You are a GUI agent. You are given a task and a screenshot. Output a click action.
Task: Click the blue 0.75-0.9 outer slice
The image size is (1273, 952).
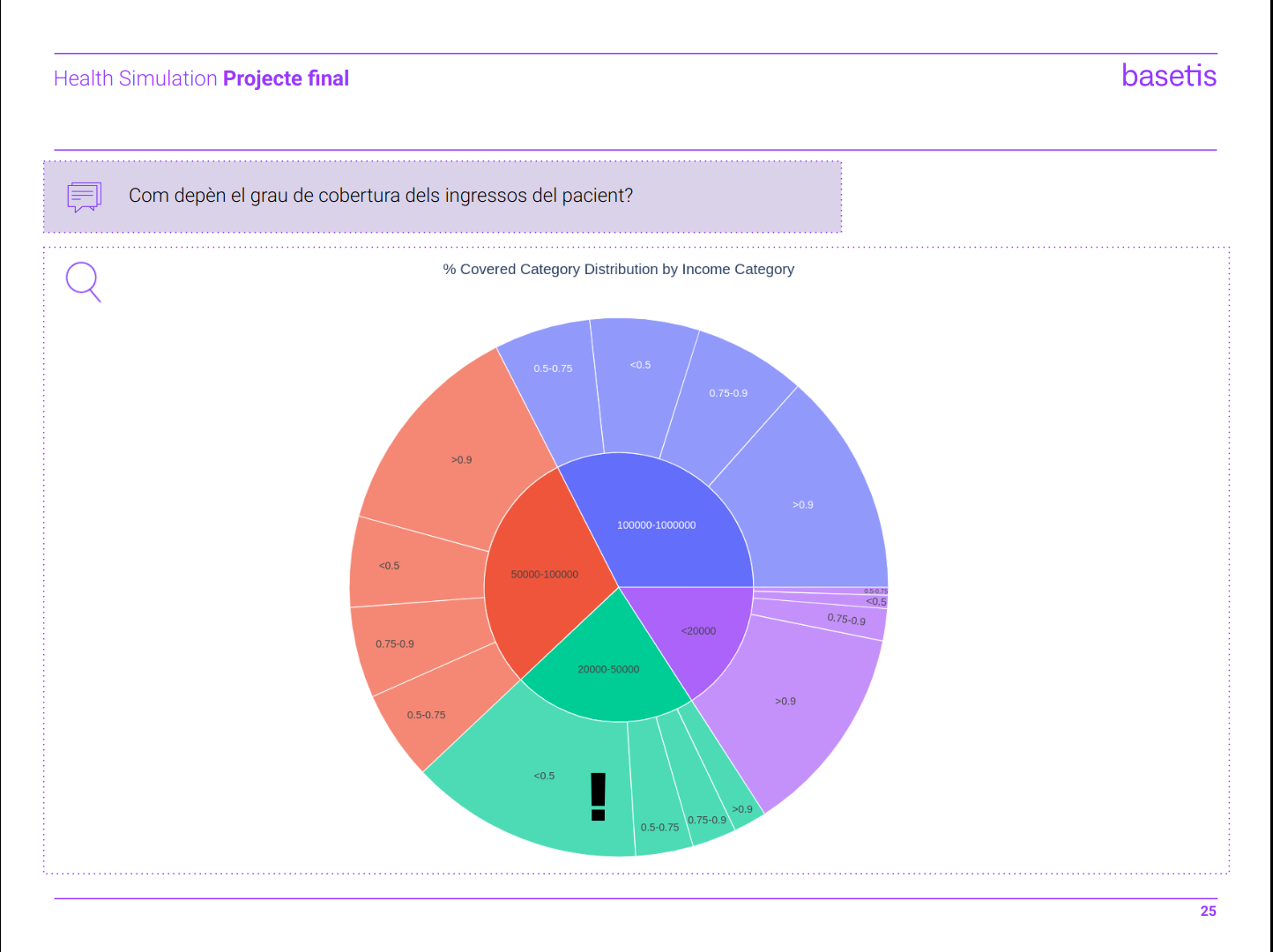(728, 392)
